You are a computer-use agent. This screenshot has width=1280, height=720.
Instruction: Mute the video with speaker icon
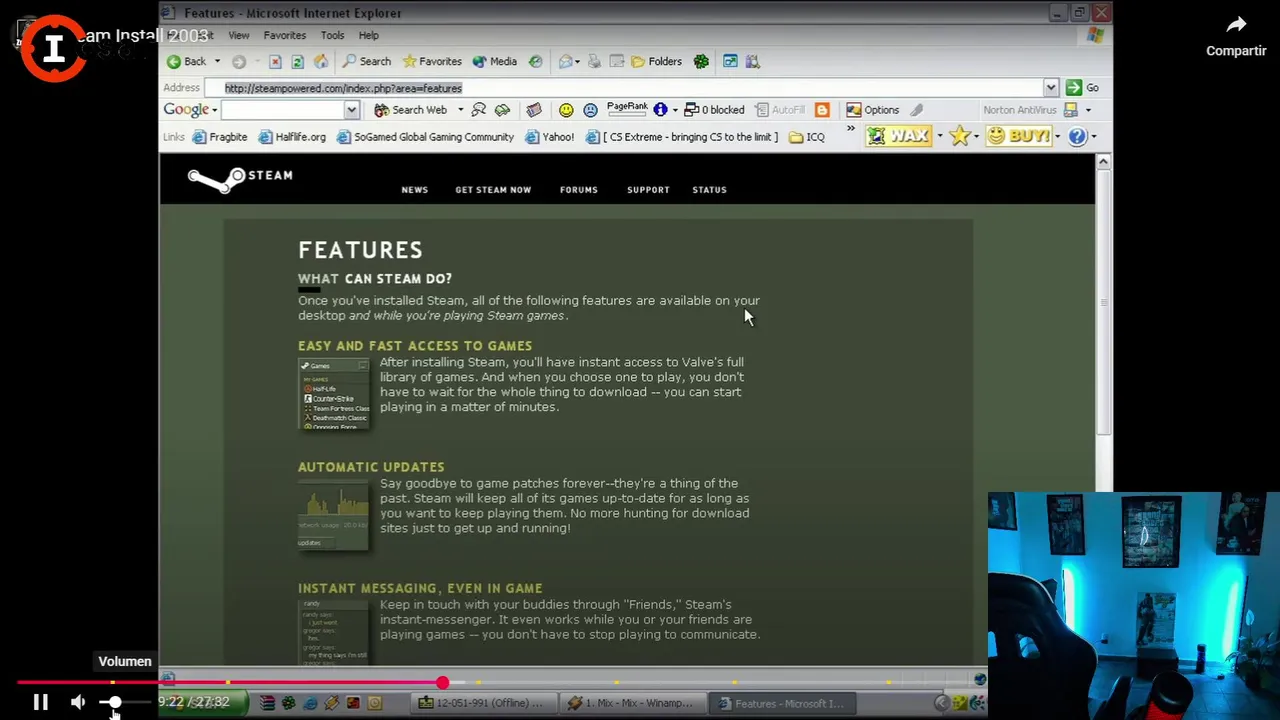tap(78, 703)
